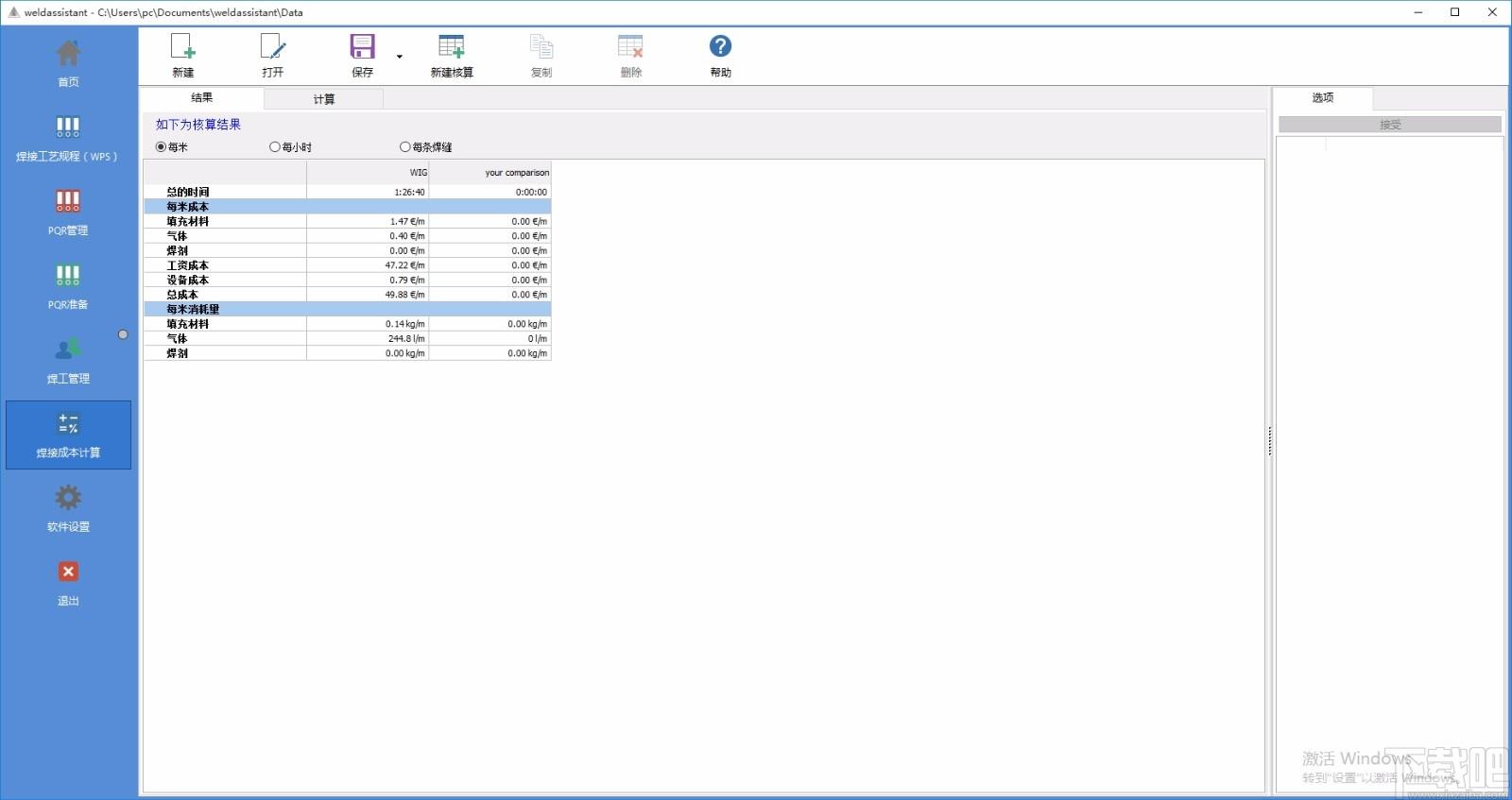
Task: Click the your comparison column header
Action: (490, 173)
